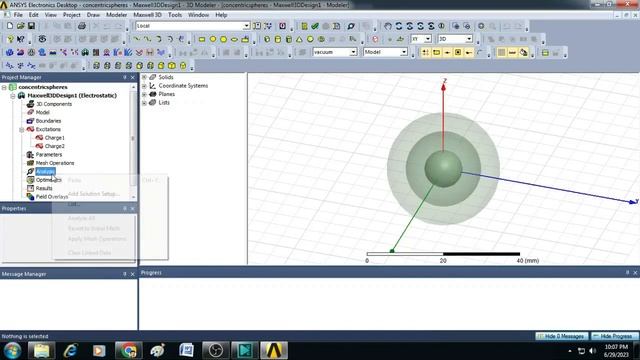640x360 pixels.
Task: Click the Draw sphere tool
Action: [x=310, y=39]
